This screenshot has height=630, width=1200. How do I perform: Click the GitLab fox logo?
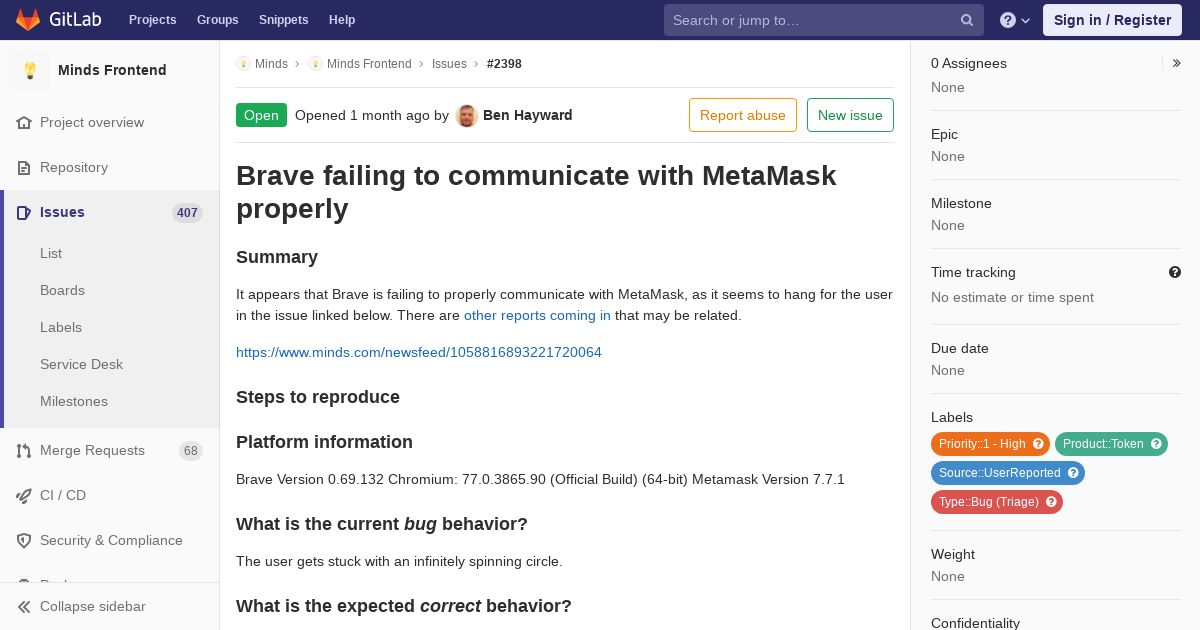[28, 20]
